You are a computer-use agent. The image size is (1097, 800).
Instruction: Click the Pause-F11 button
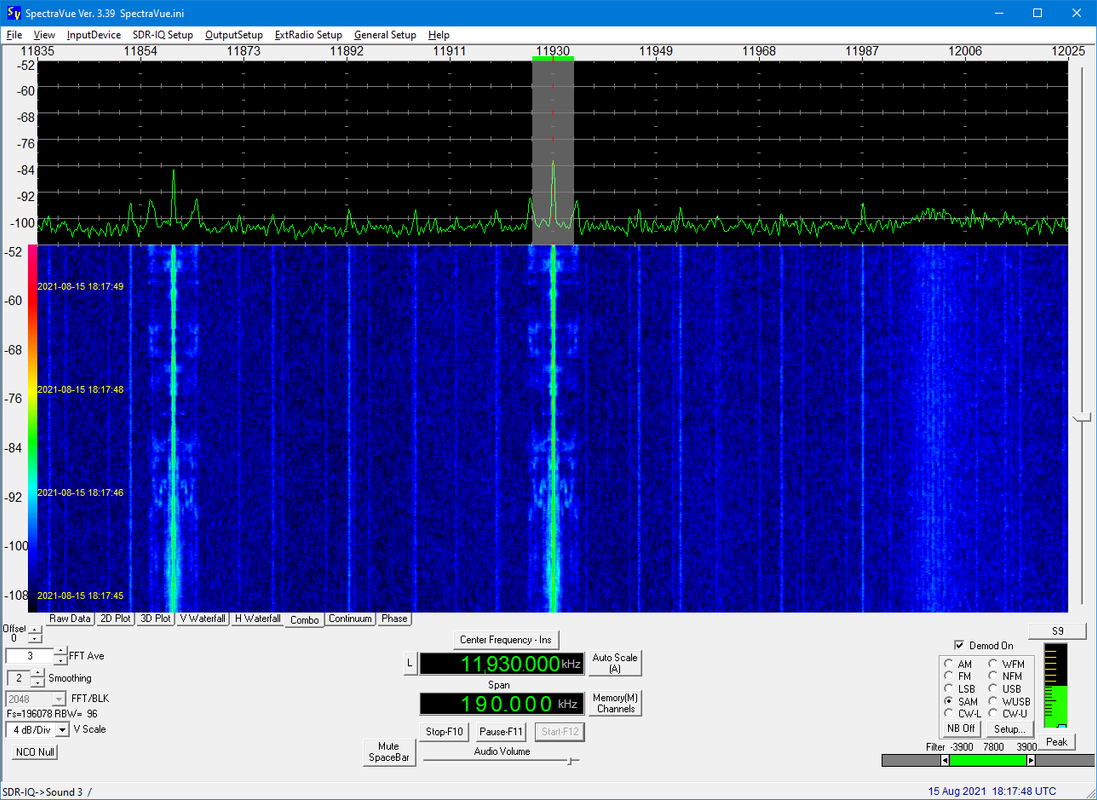(501, 731)
